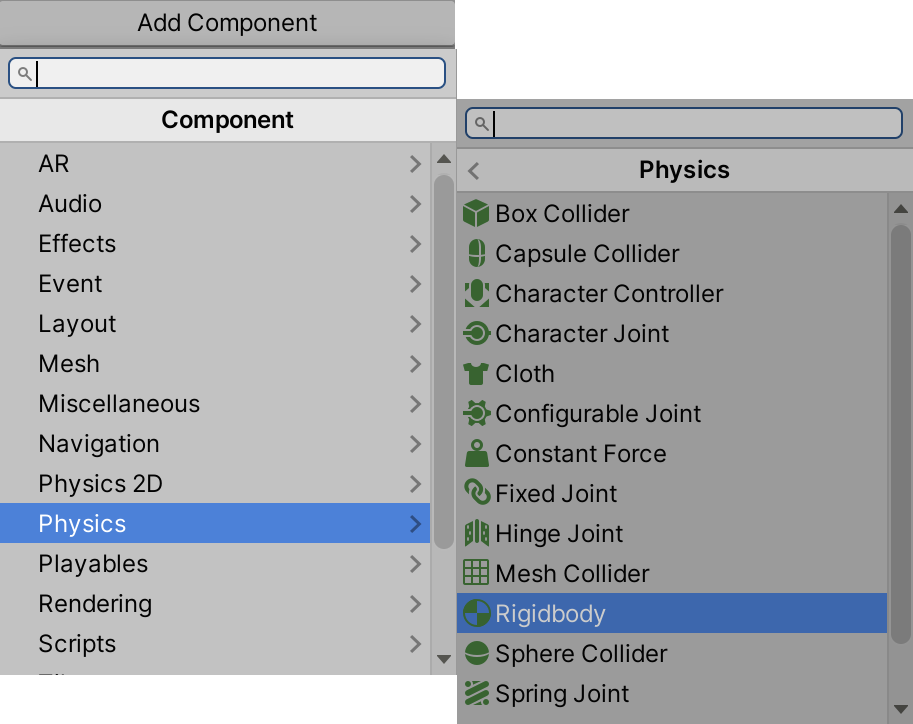
Task: Go back using Physics header arrow
Action: (x=474, y=171)
